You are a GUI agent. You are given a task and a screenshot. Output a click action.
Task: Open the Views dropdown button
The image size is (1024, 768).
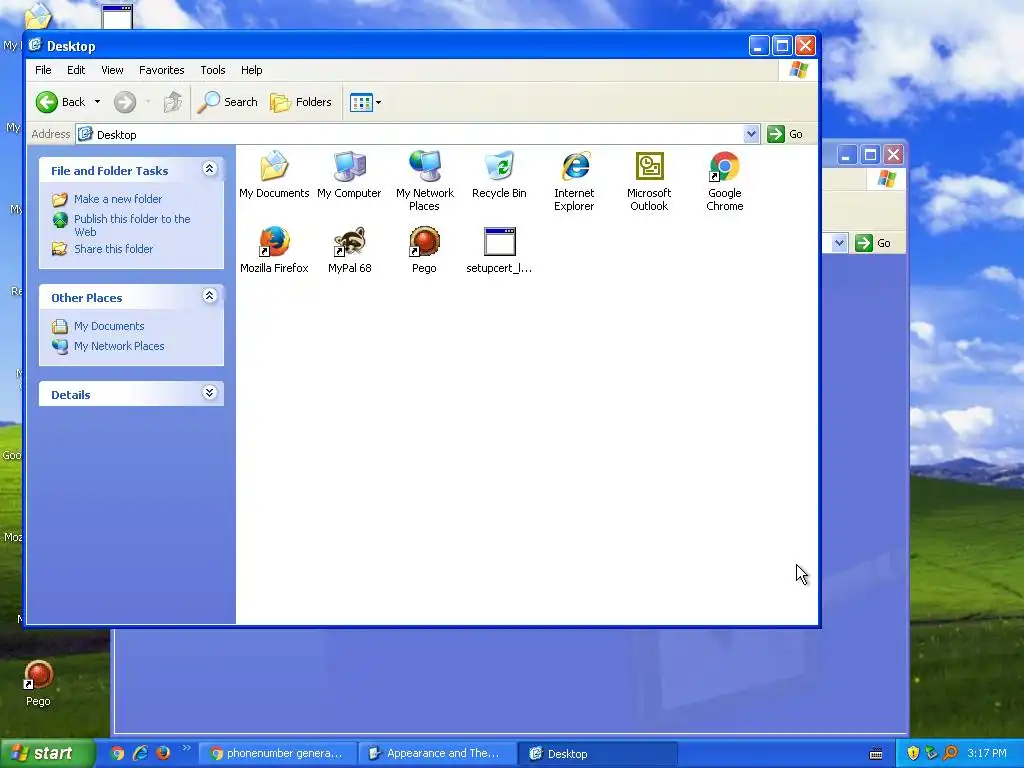click(365, 102)
